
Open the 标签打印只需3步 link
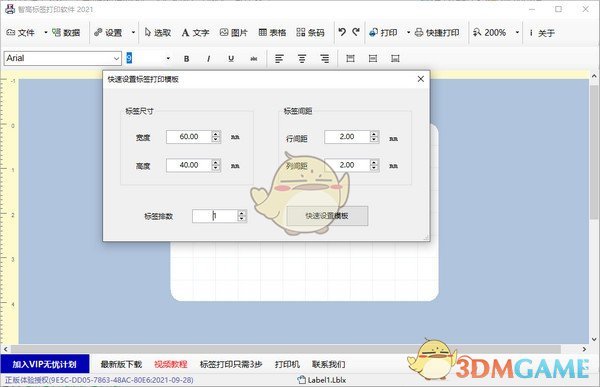[x=231, y=364]
